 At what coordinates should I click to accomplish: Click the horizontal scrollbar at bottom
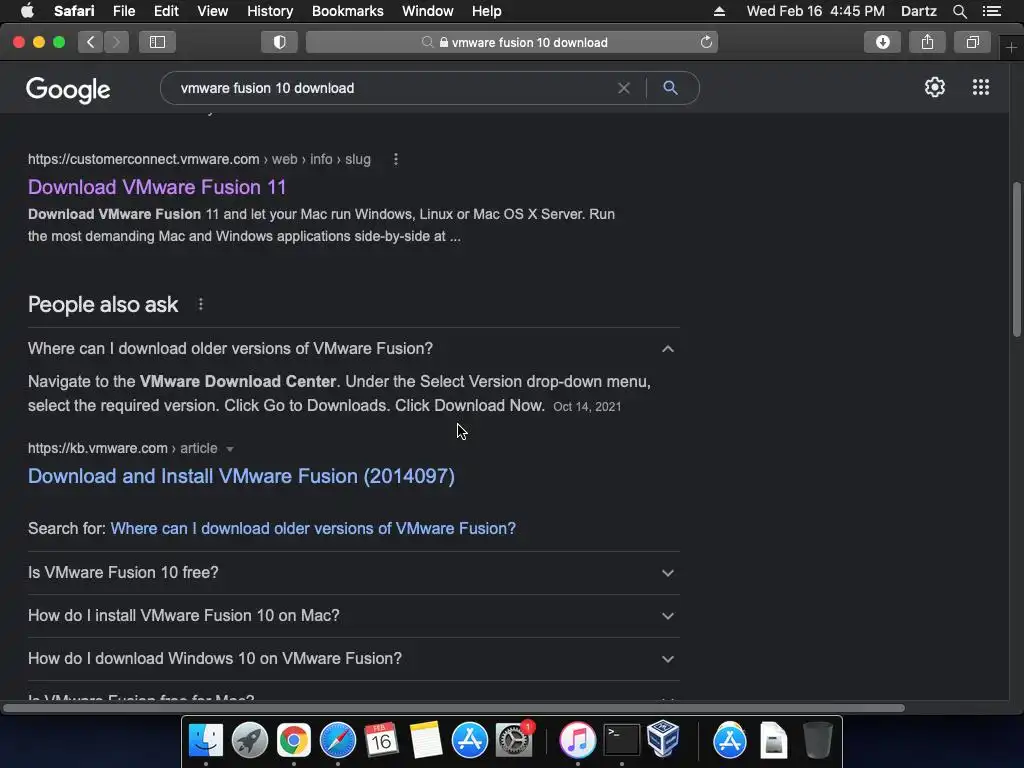click(x=453, y=708)
